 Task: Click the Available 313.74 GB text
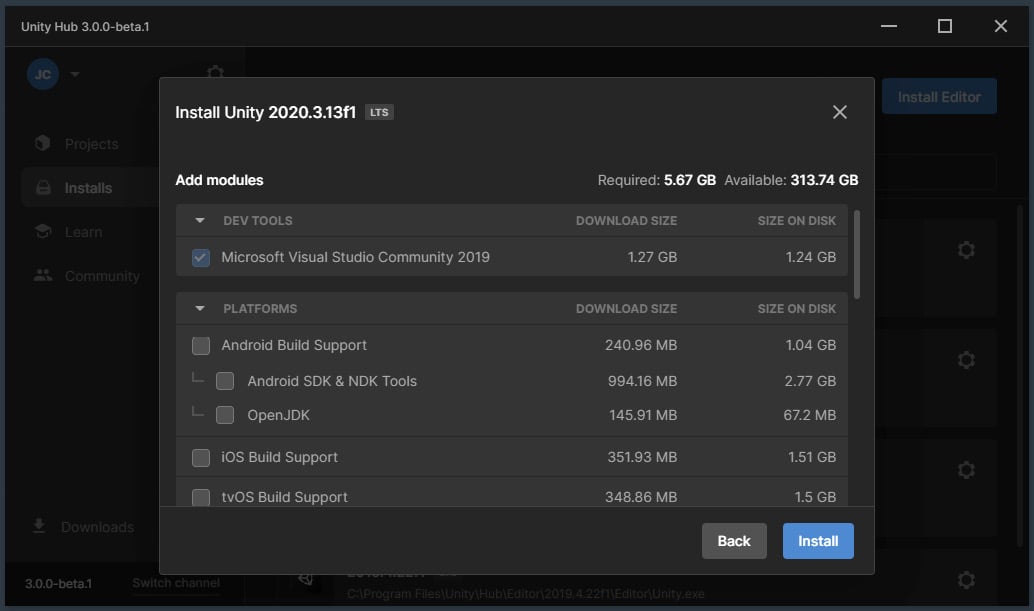[791, 180]
